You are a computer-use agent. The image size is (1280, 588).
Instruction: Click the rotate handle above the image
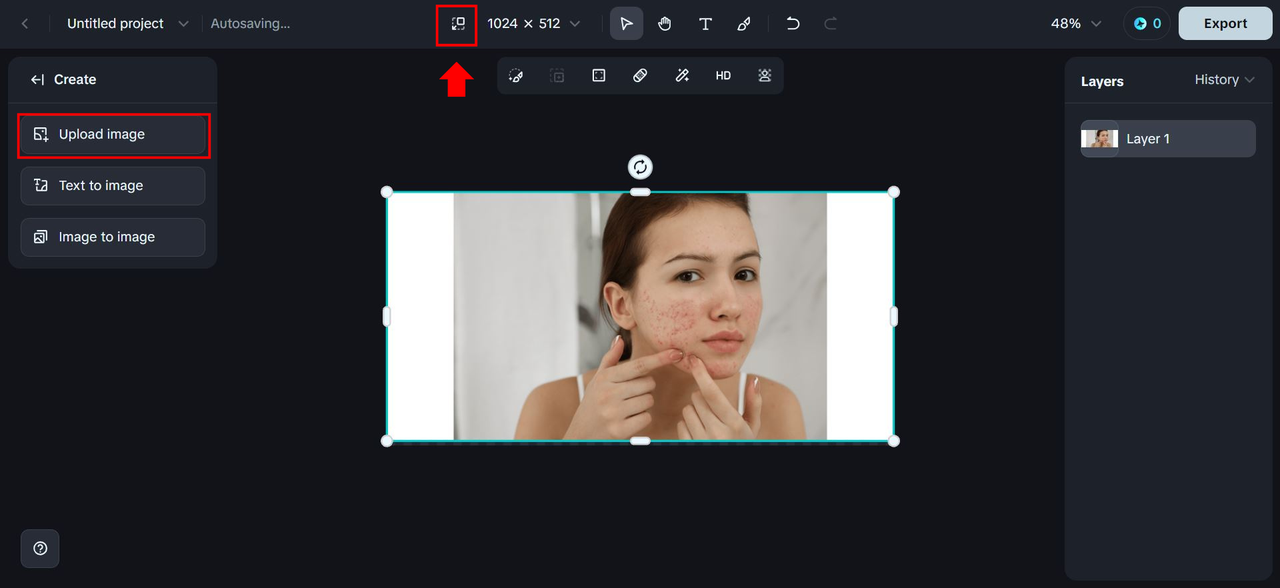[x=640, y=166]
